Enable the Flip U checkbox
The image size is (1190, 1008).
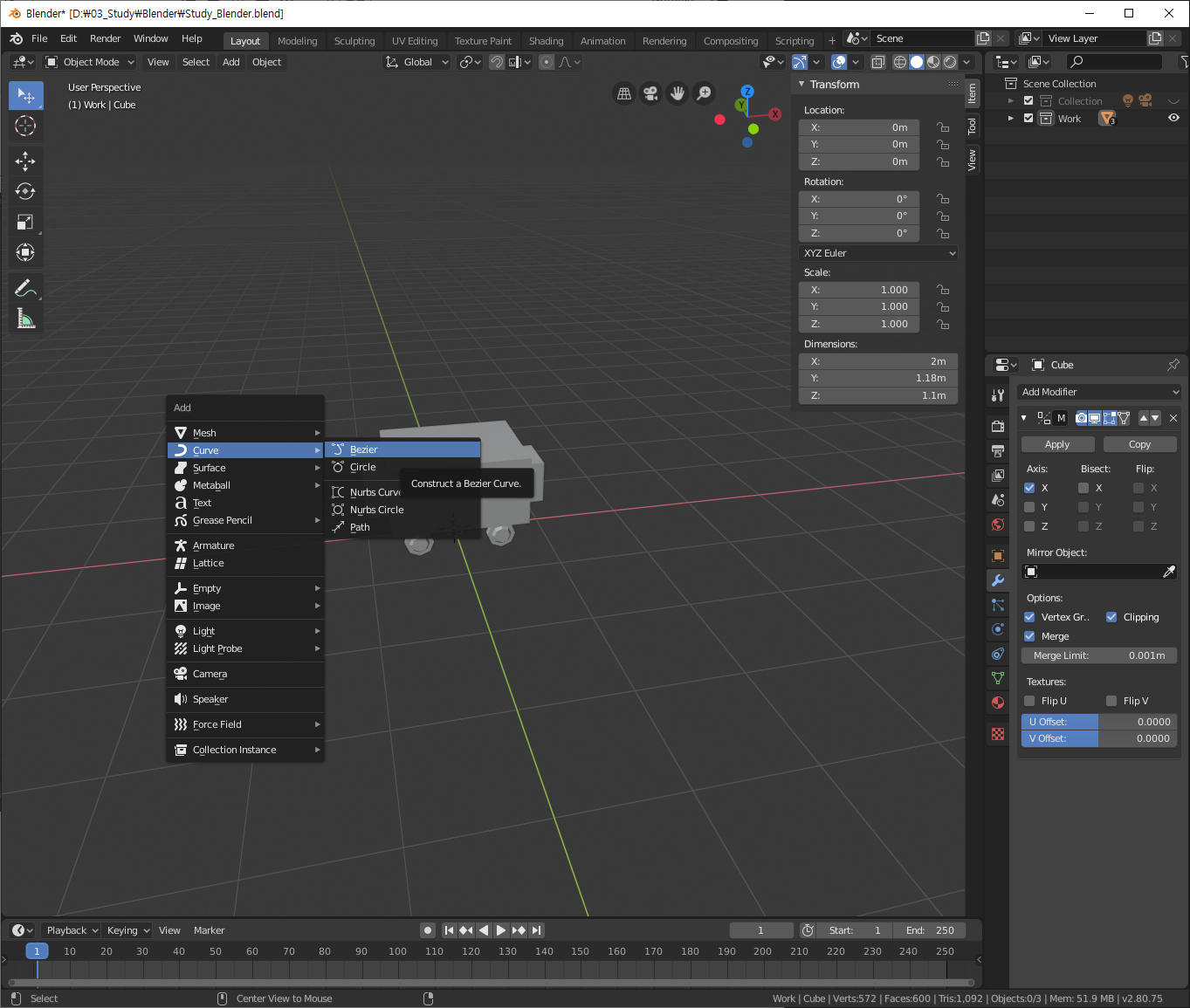click(x=1029, y=701)
